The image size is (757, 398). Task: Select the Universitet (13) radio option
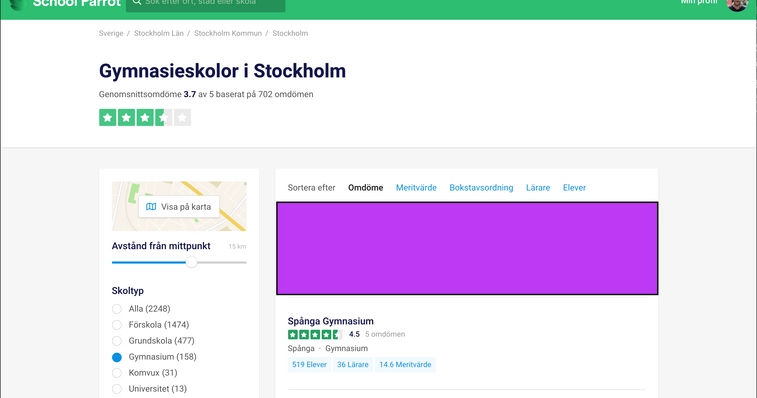pos(117,389)
